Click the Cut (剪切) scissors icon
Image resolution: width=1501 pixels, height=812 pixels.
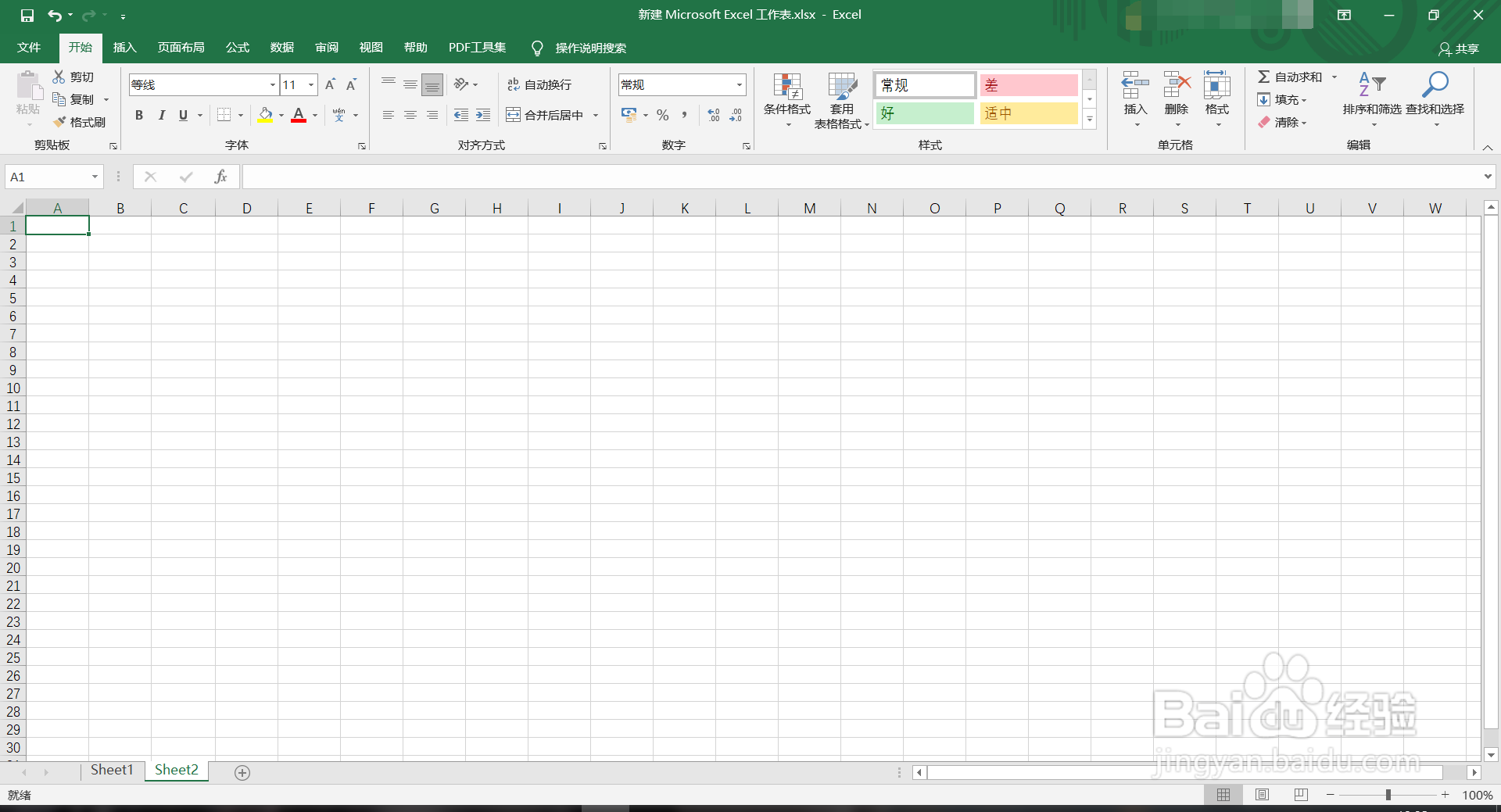59,77
